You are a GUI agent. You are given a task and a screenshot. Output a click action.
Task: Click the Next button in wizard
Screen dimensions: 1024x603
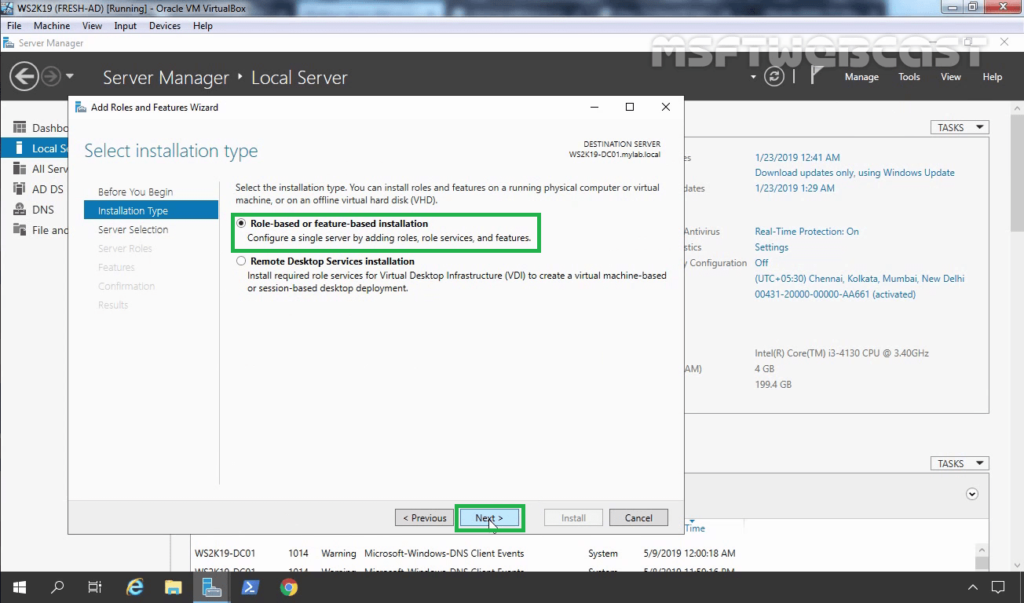[489, 517]
